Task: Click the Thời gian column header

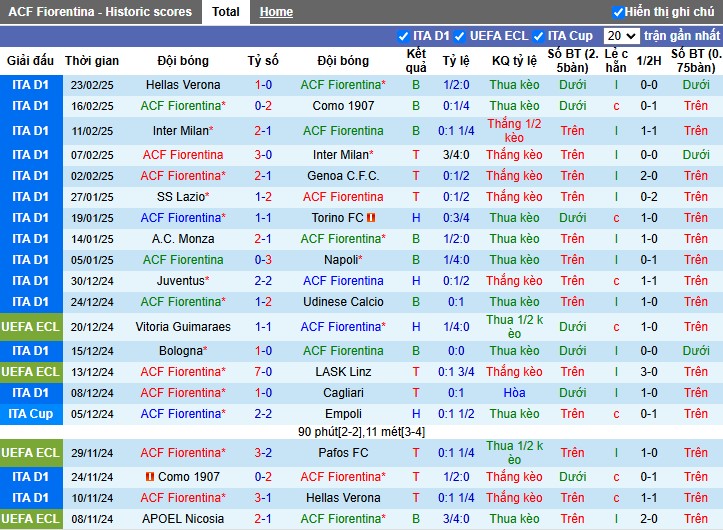Action: pyautogui.click(x=92, y=60)
